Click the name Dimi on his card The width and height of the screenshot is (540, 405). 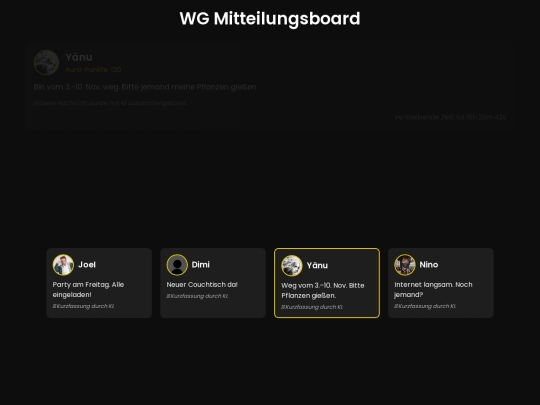200,264
